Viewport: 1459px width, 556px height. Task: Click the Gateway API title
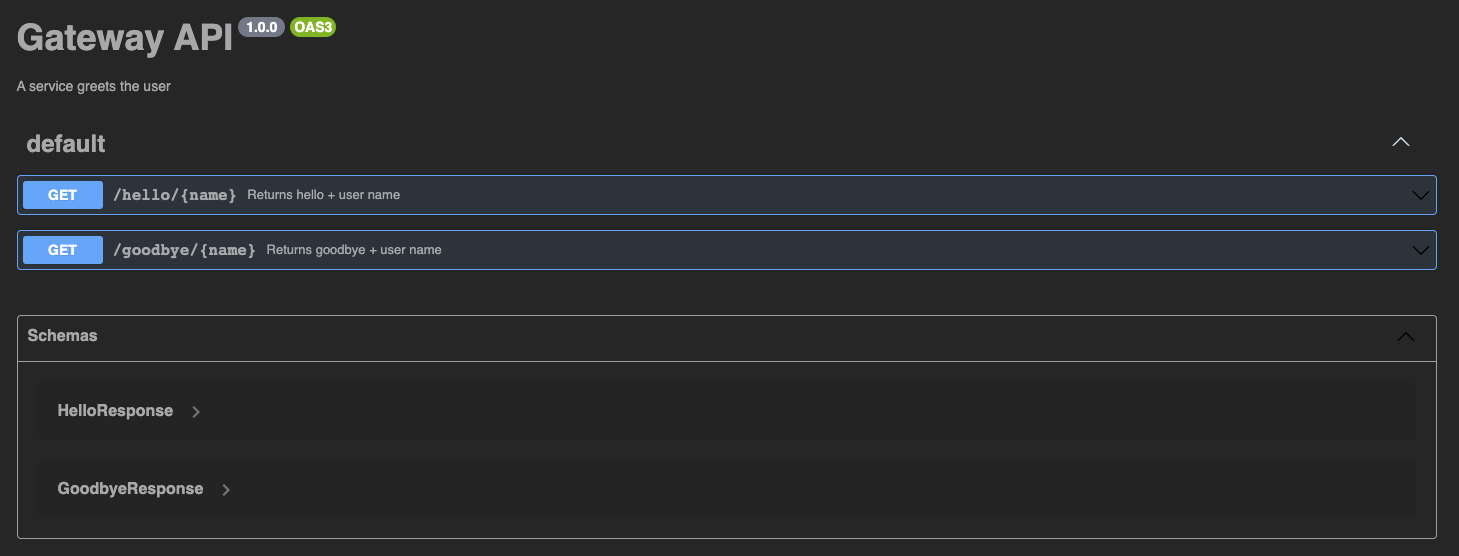click(x=125, y=38)
